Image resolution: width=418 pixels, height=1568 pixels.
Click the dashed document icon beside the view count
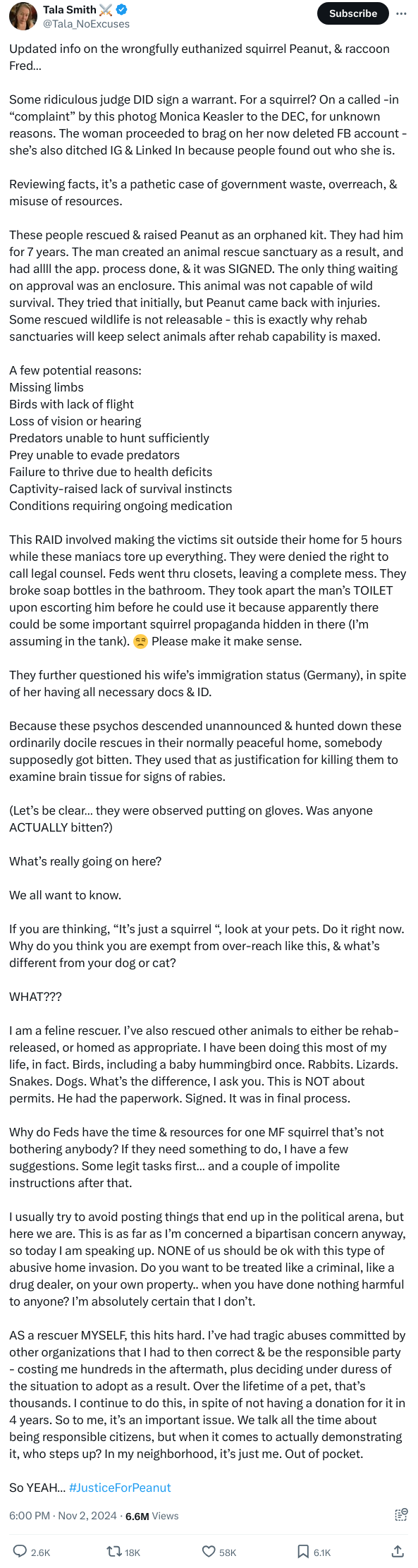pyautogui.click(x=401, y=1515)
